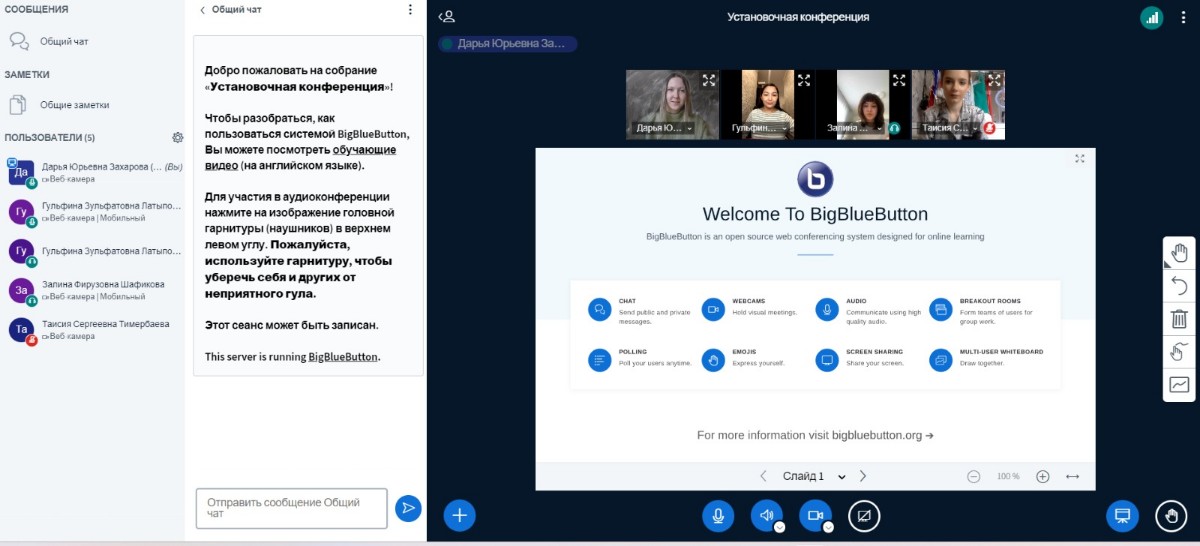
Task: Click the raise hand button
Action: [1171, 515]
